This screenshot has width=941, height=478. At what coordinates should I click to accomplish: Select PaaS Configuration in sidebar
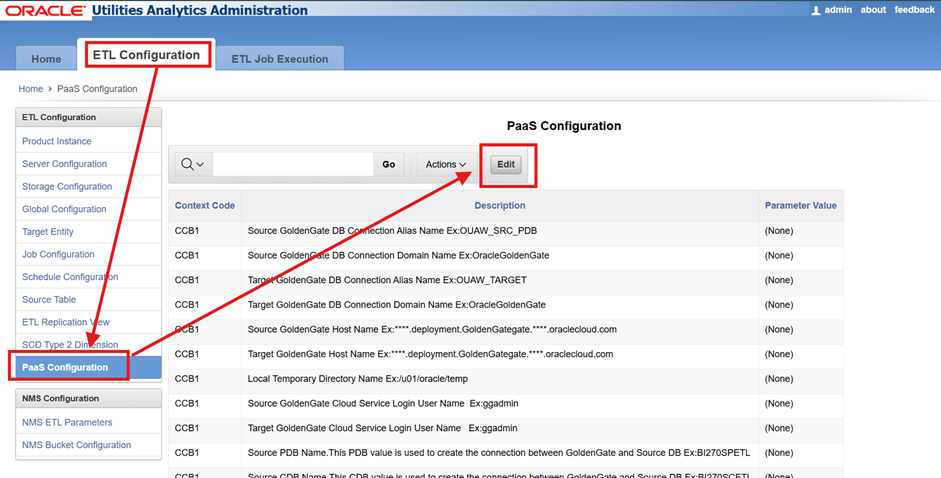[88, 368]
